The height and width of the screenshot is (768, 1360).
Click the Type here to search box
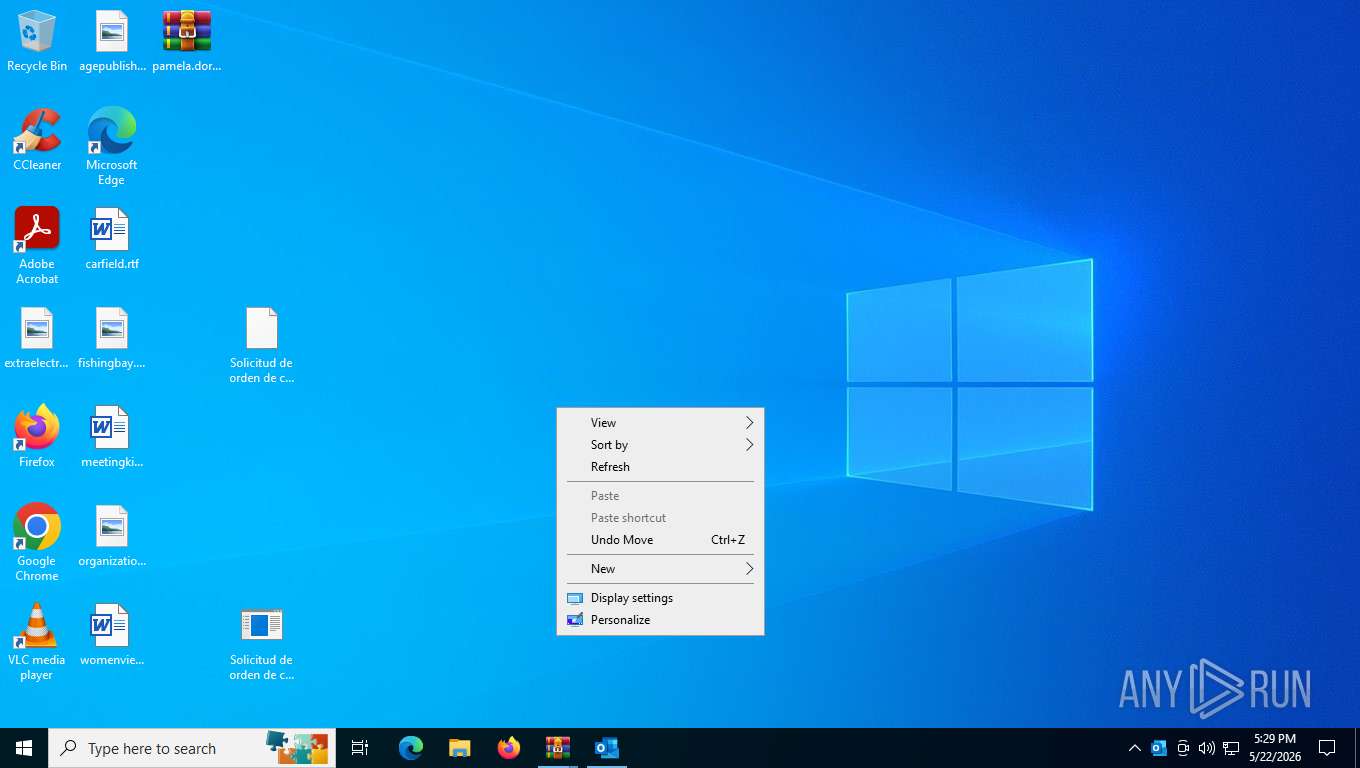(192, 748)
